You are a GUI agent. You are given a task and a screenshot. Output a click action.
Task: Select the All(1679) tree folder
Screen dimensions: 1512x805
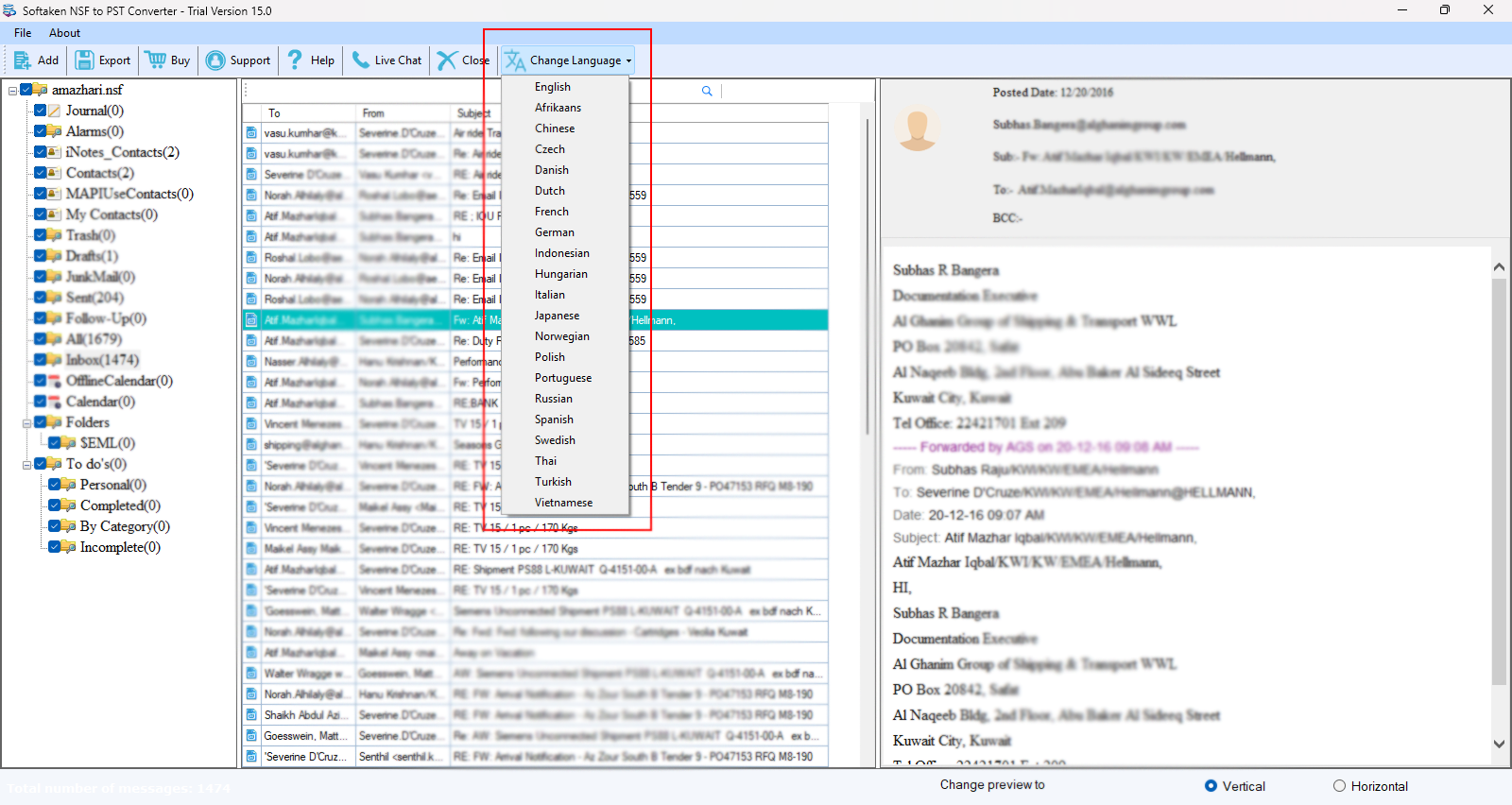94,339
